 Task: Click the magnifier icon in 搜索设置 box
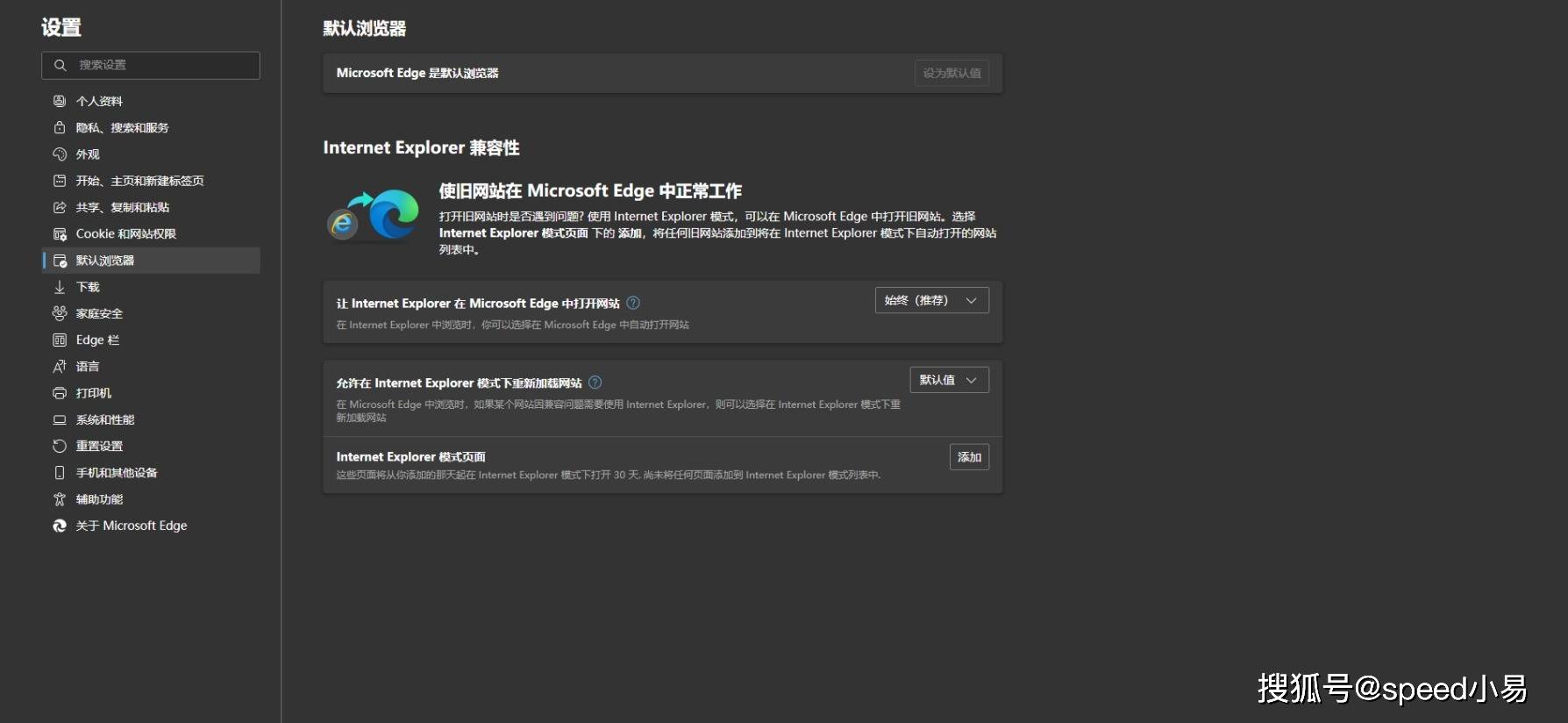(x=61, y=65)
